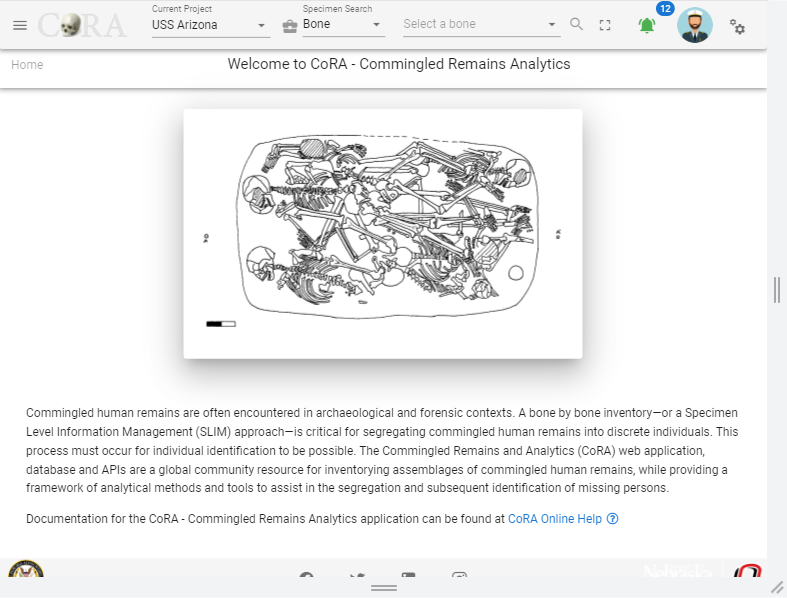
Task: Click the commingled skeleton drawing image
Action: coord(383,234)
